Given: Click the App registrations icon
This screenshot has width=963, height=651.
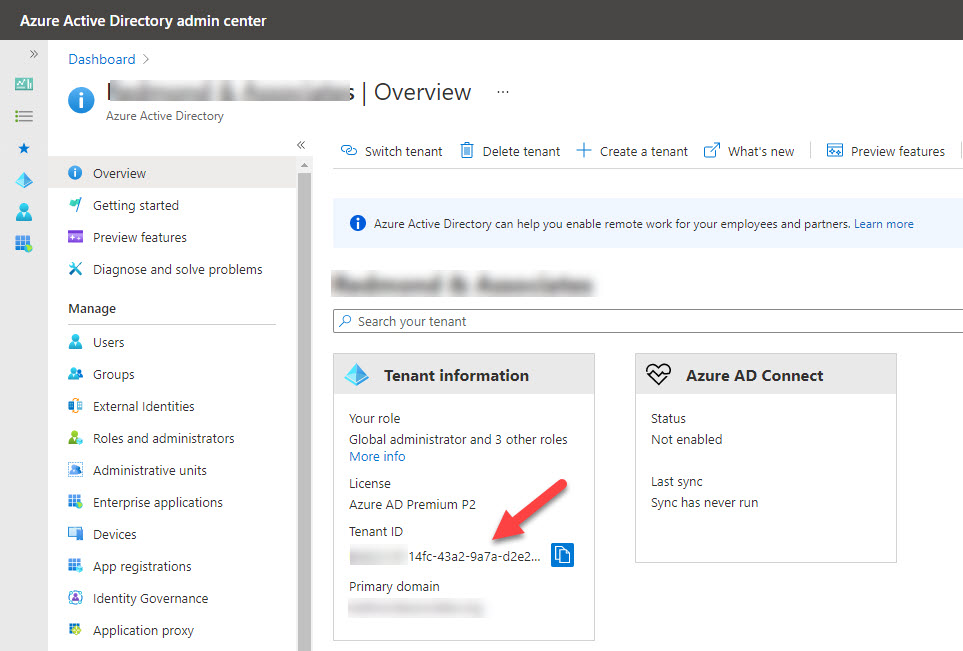Looking at the screenshot, I should click(75, 565).
